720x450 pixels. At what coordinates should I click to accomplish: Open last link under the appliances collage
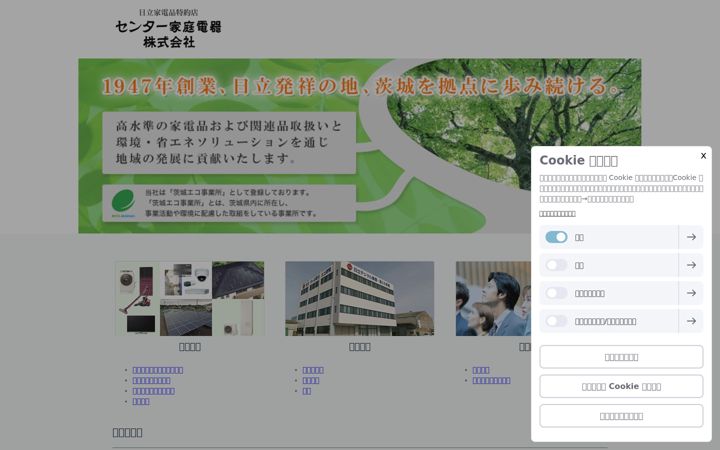pos(141,401)
